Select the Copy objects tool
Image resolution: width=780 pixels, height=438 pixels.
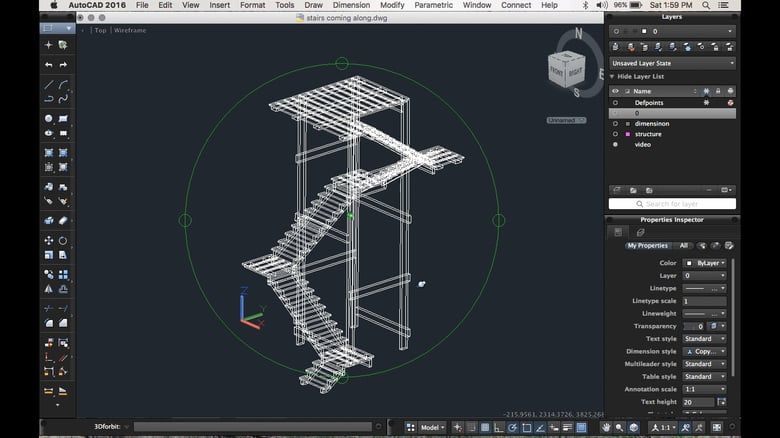pos(48,274)
